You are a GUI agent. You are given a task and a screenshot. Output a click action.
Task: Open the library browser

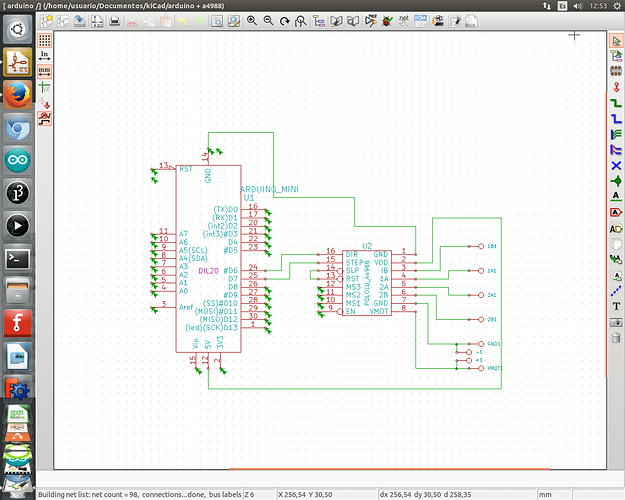[353, 21]
